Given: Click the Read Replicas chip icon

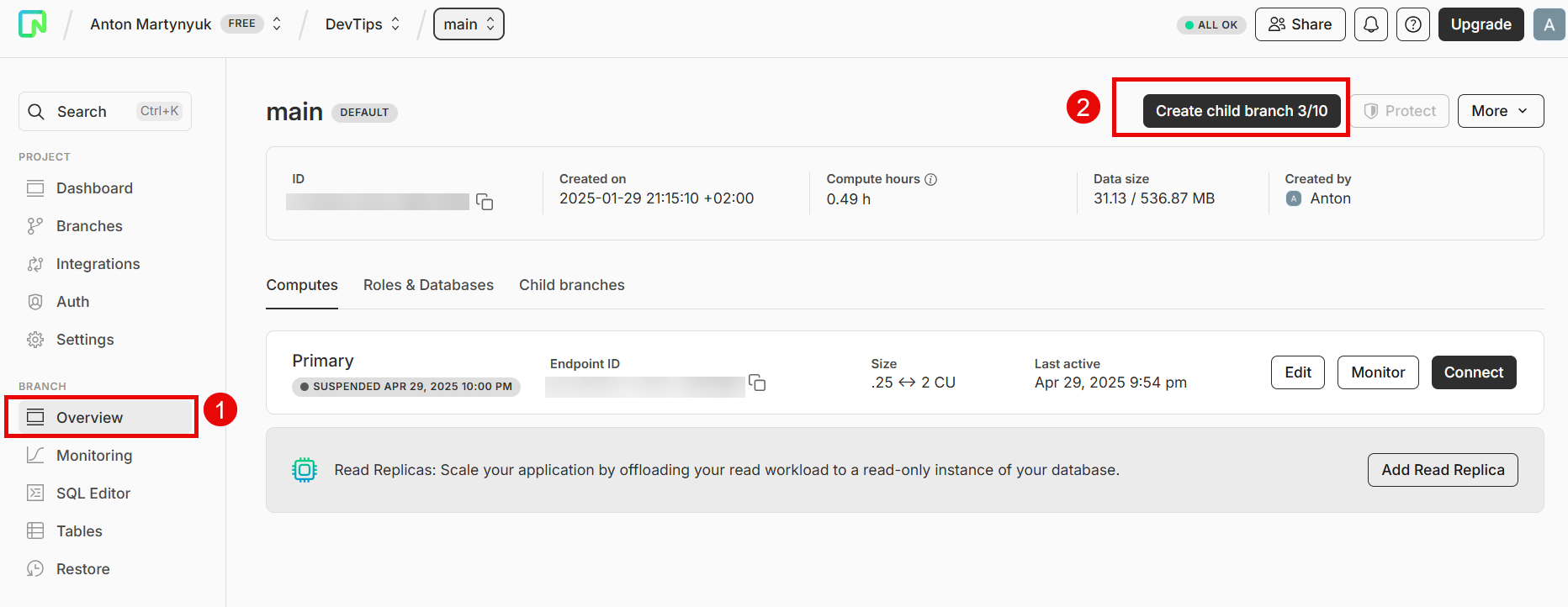Looking at the screenshot, I should [x=305, y=470].
